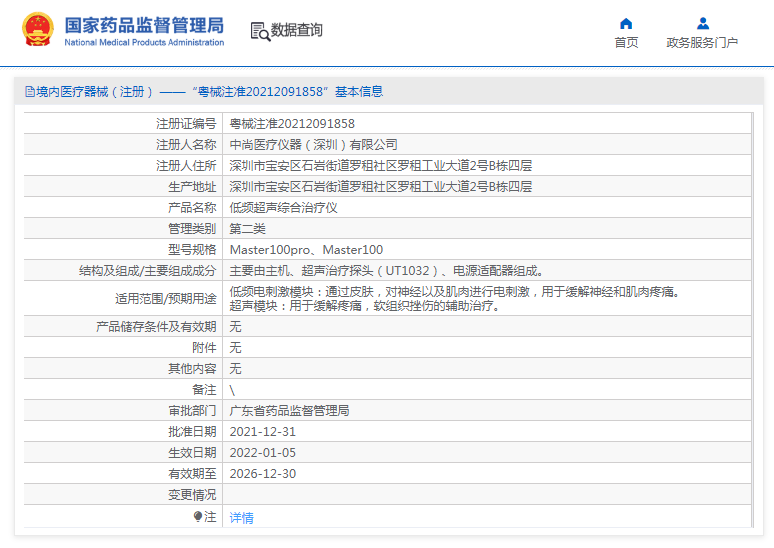Click the lightbulb icon beside 注
This screenshot has height=548, width=774.
tap(197, 516)
